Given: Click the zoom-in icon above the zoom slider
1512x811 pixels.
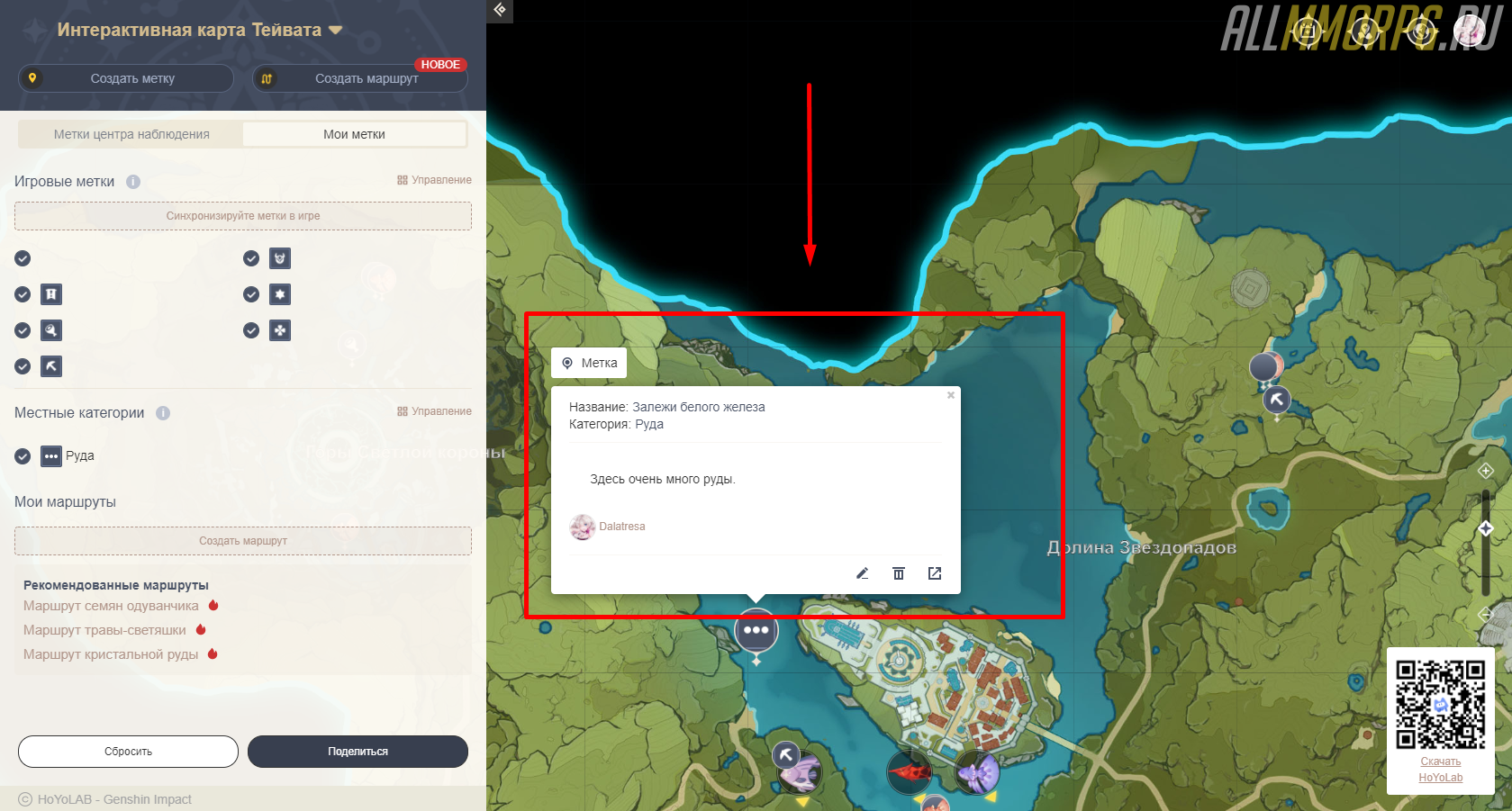Looking at the screenshot, I should click(x=1486, y=471).
